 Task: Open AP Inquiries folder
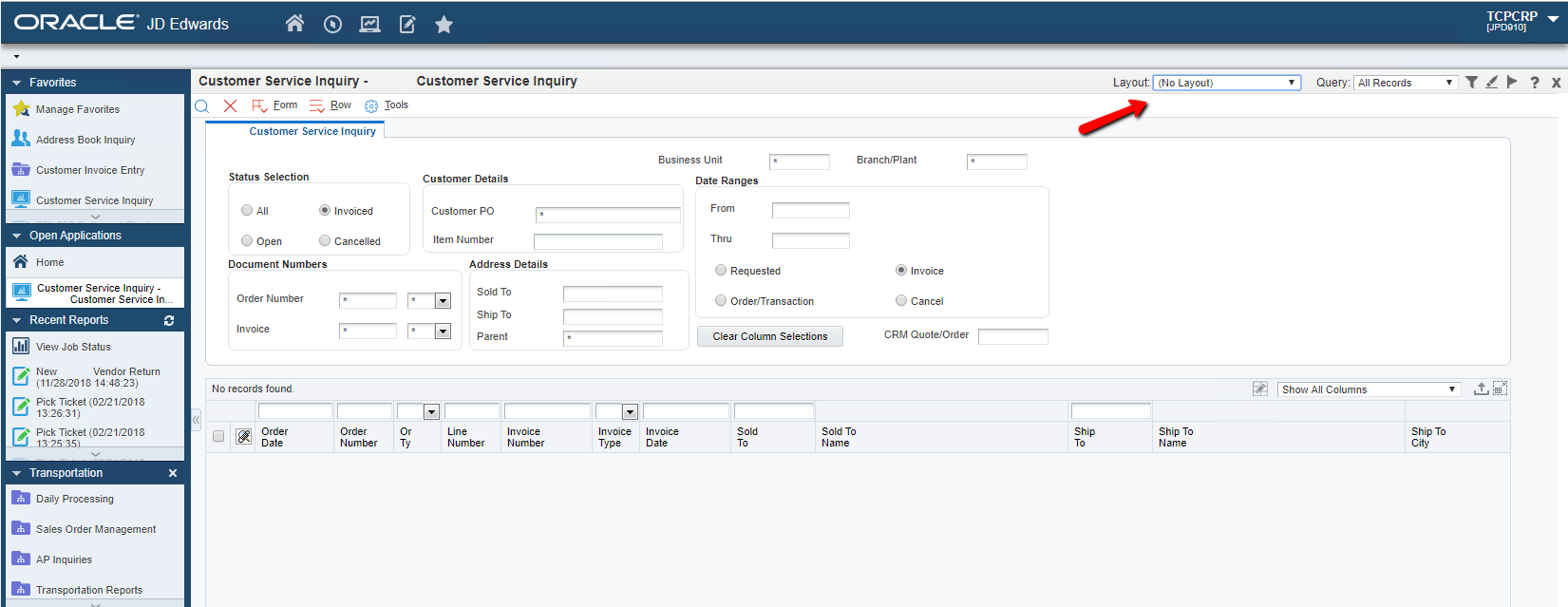(64, 560)
